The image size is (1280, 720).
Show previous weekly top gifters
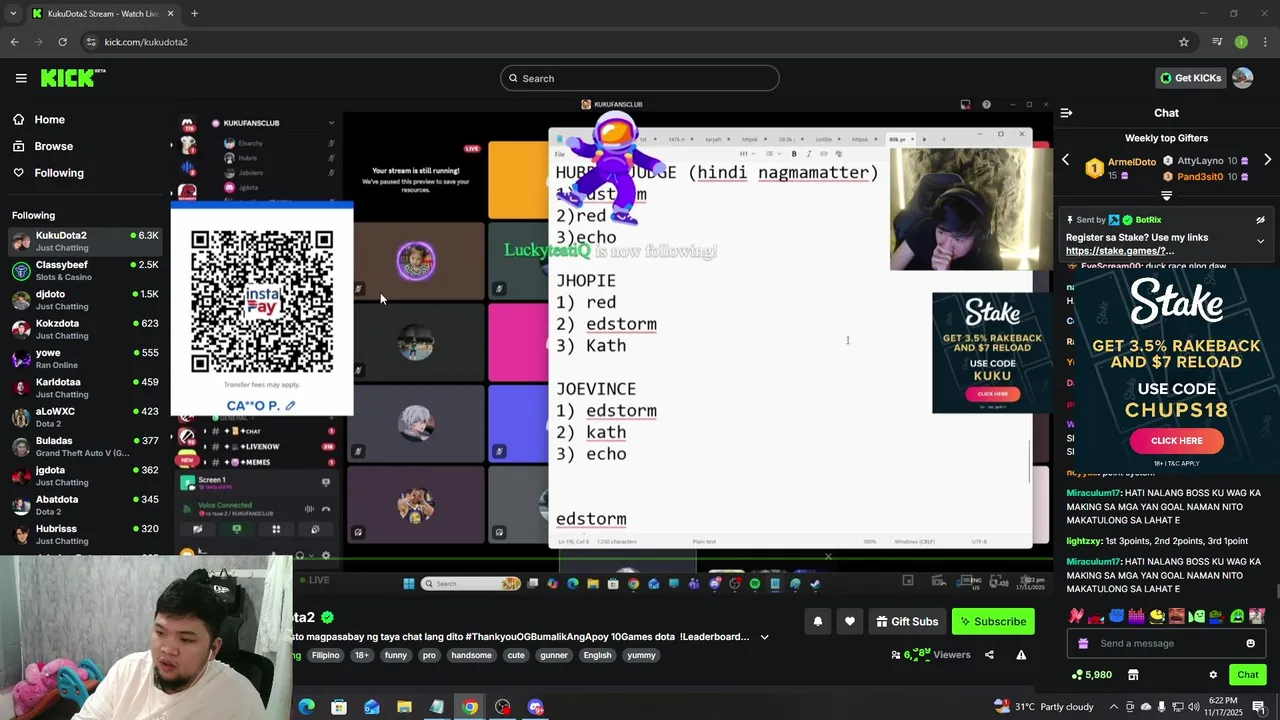point(1066,160)
